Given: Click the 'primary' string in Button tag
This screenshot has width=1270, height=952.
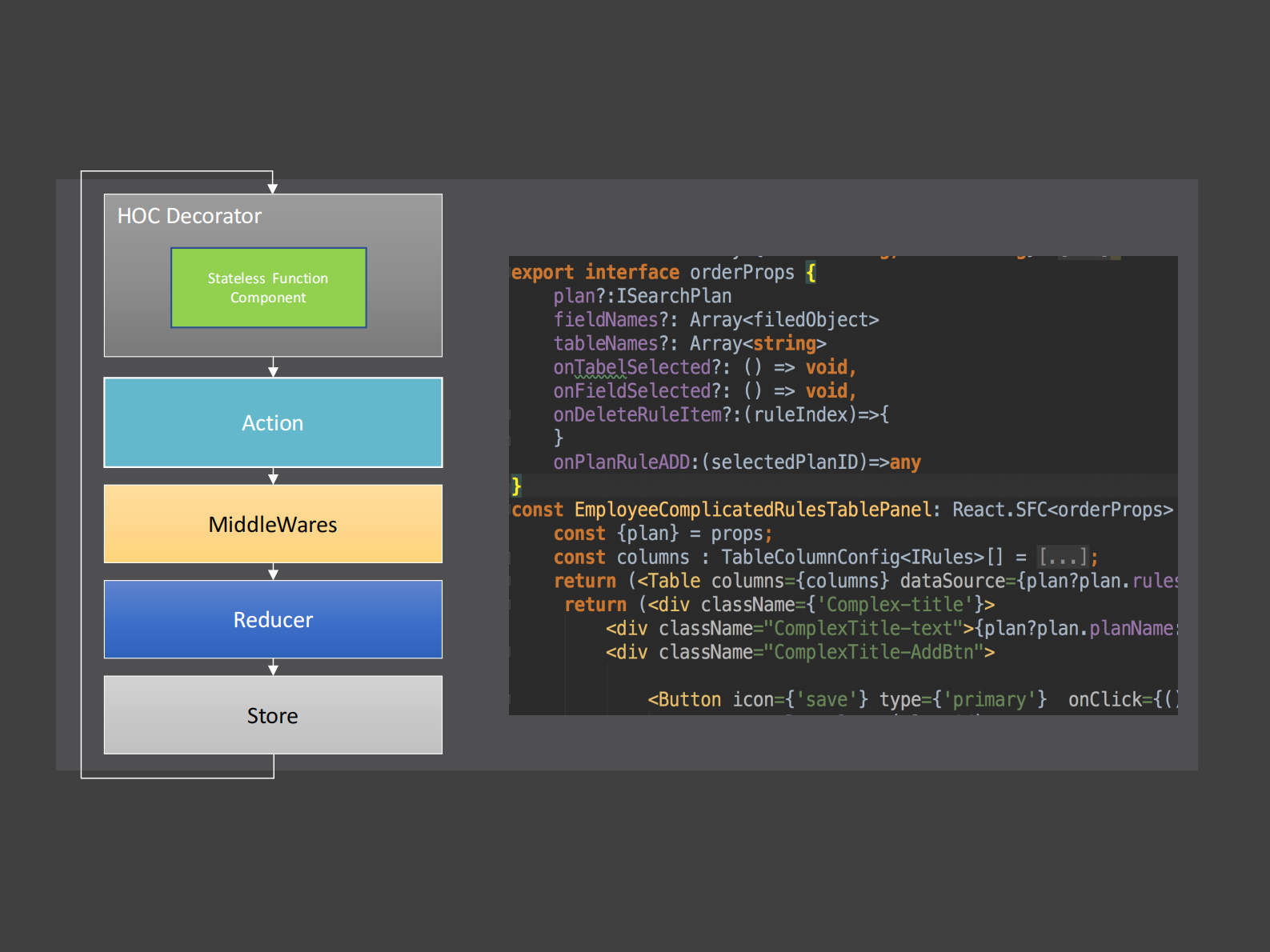Looking at the screenshot, I should tap(988, 700).
